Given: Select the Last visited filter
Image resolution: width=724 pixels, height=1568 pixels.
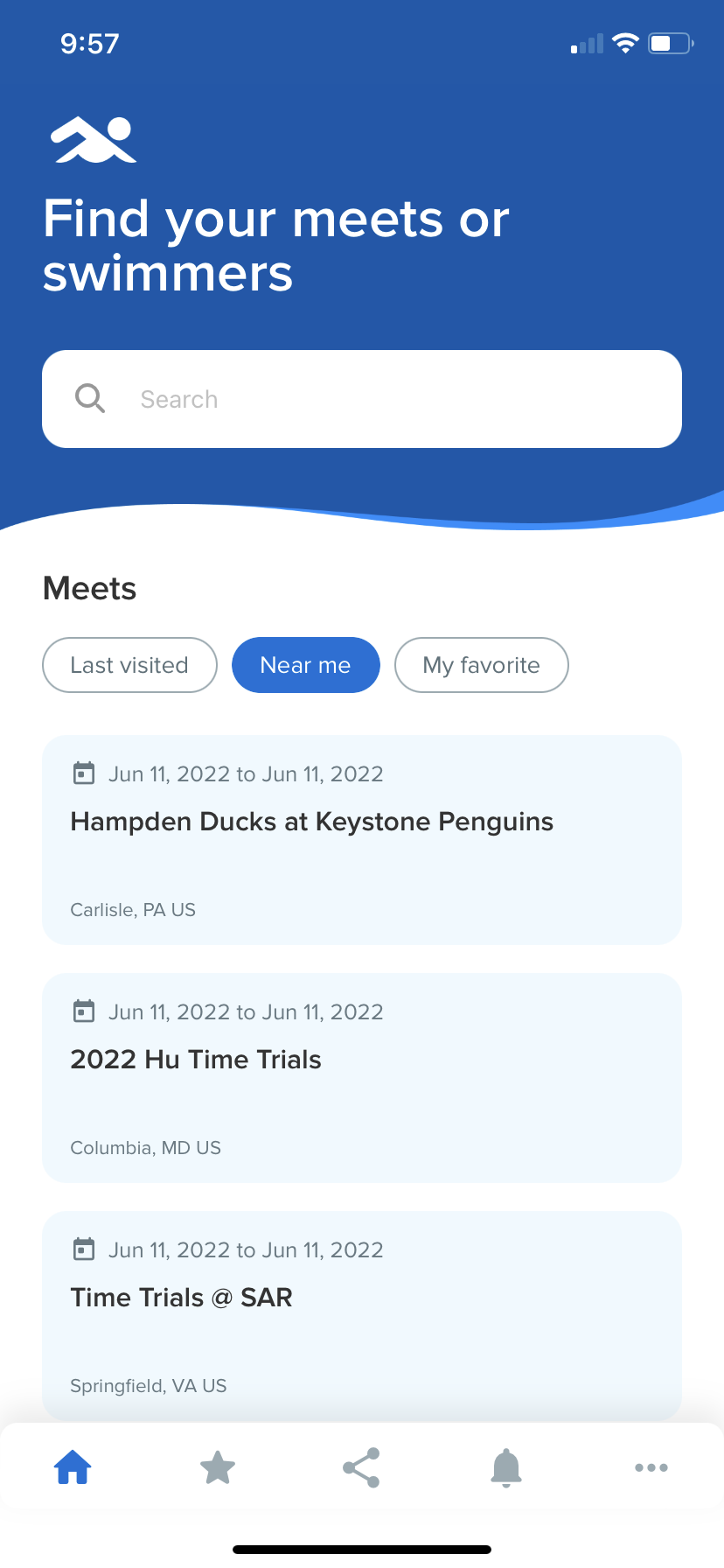Looking at the screenshot, I should (x=129, y=665).
